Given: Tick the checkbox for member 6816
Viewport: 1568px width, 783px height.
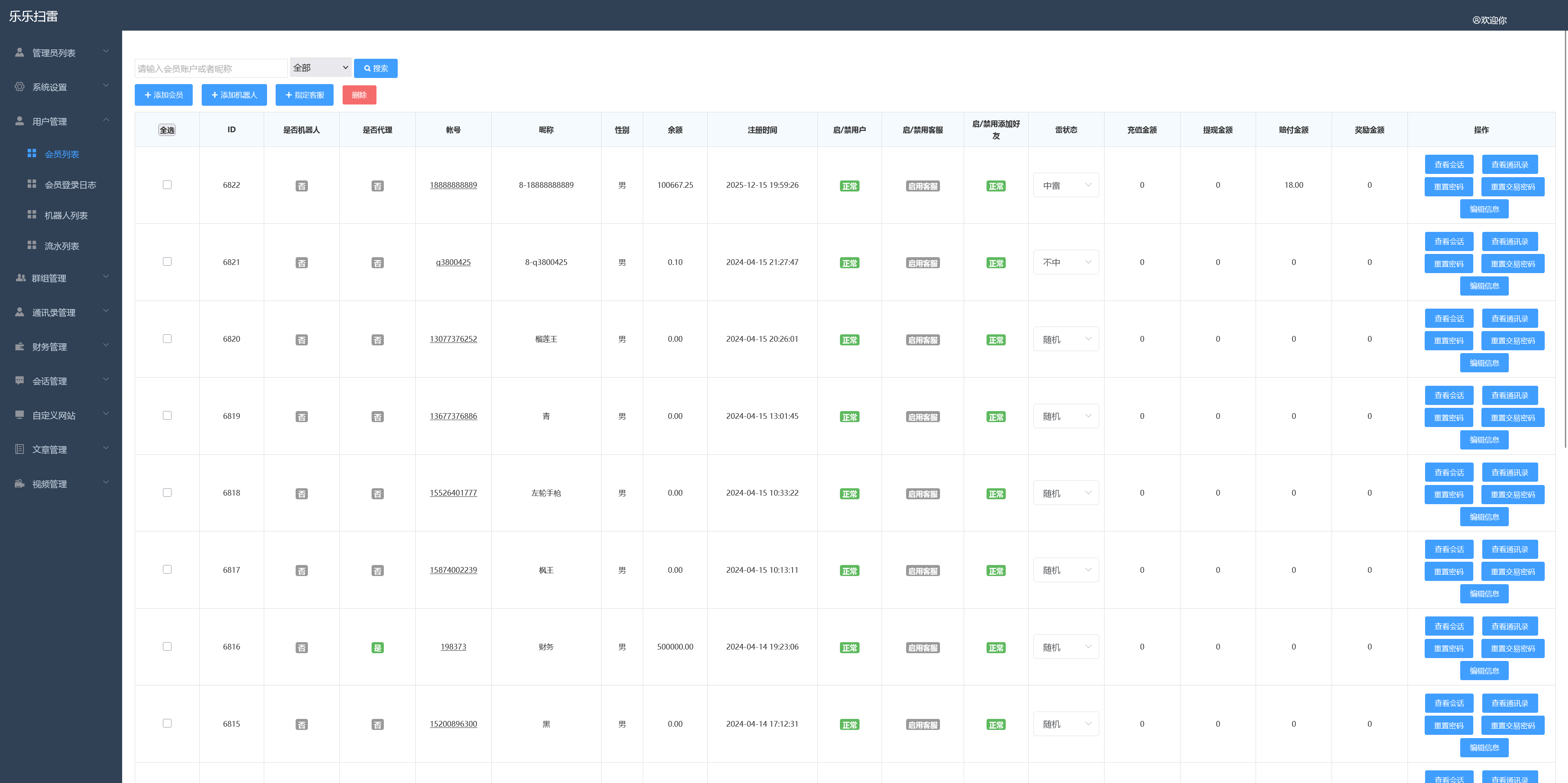Looking at the screenshot, I should point(167,646).
